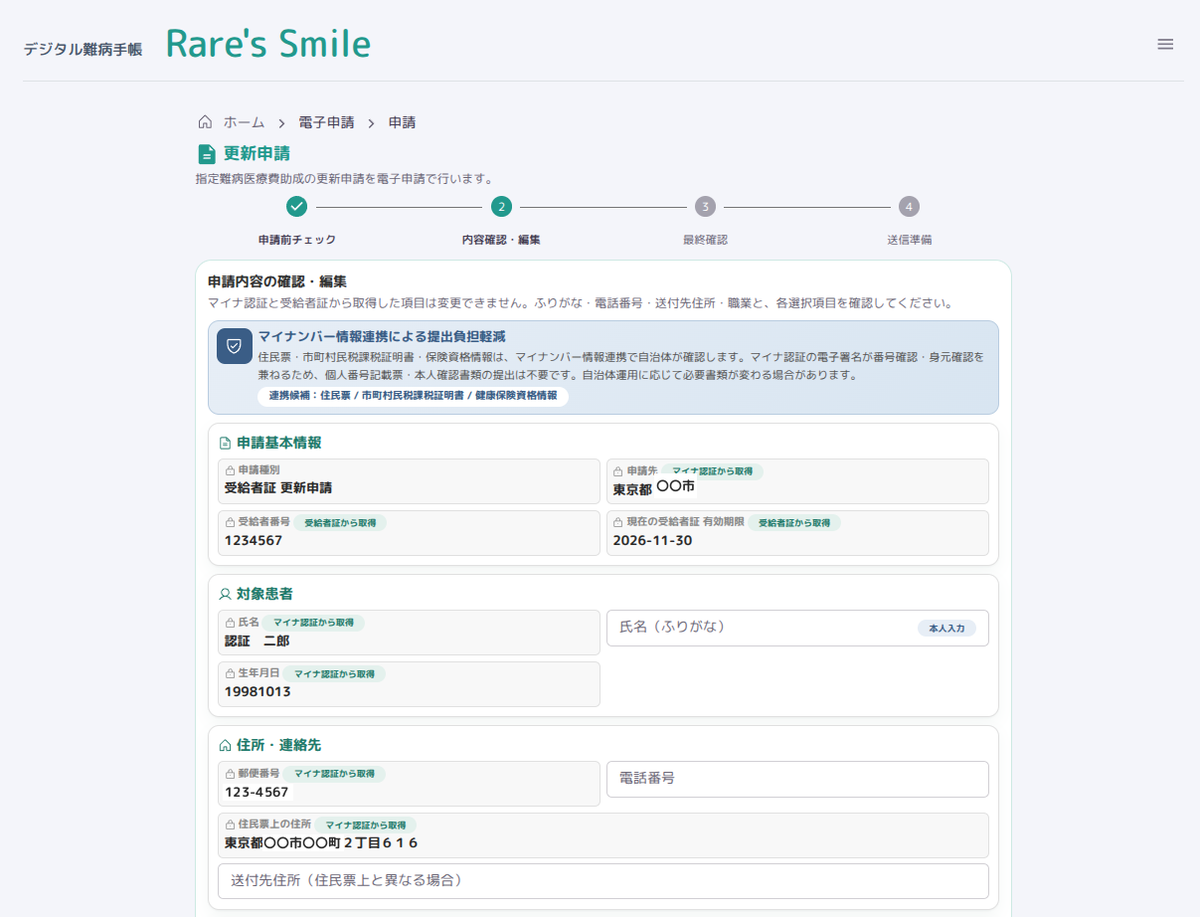Click the Rare's Smile logo

[x=268, y=43]
